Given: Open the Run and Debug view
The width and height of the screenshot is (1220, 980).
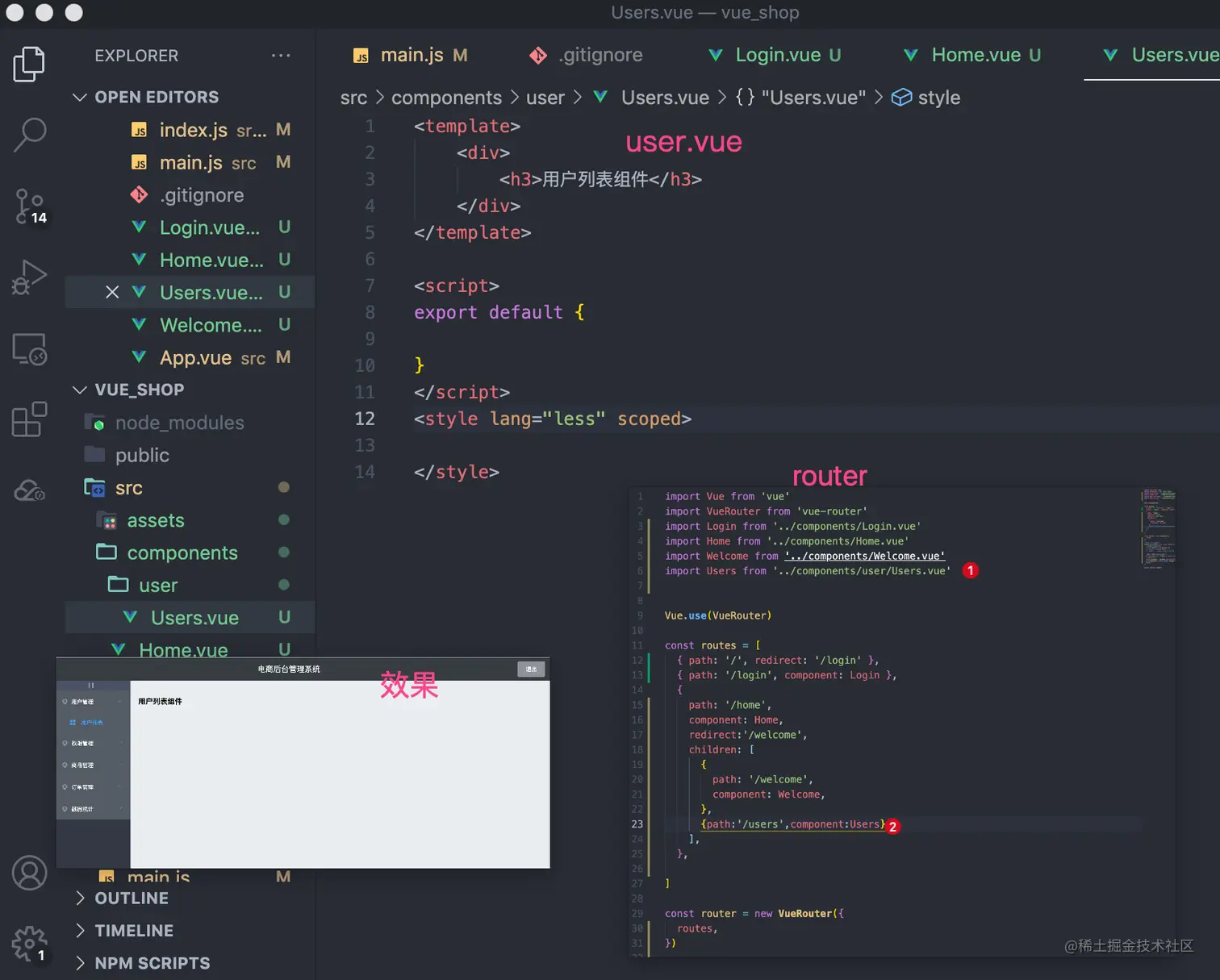Looking at the screenshot, I should [x=30, y=277].
